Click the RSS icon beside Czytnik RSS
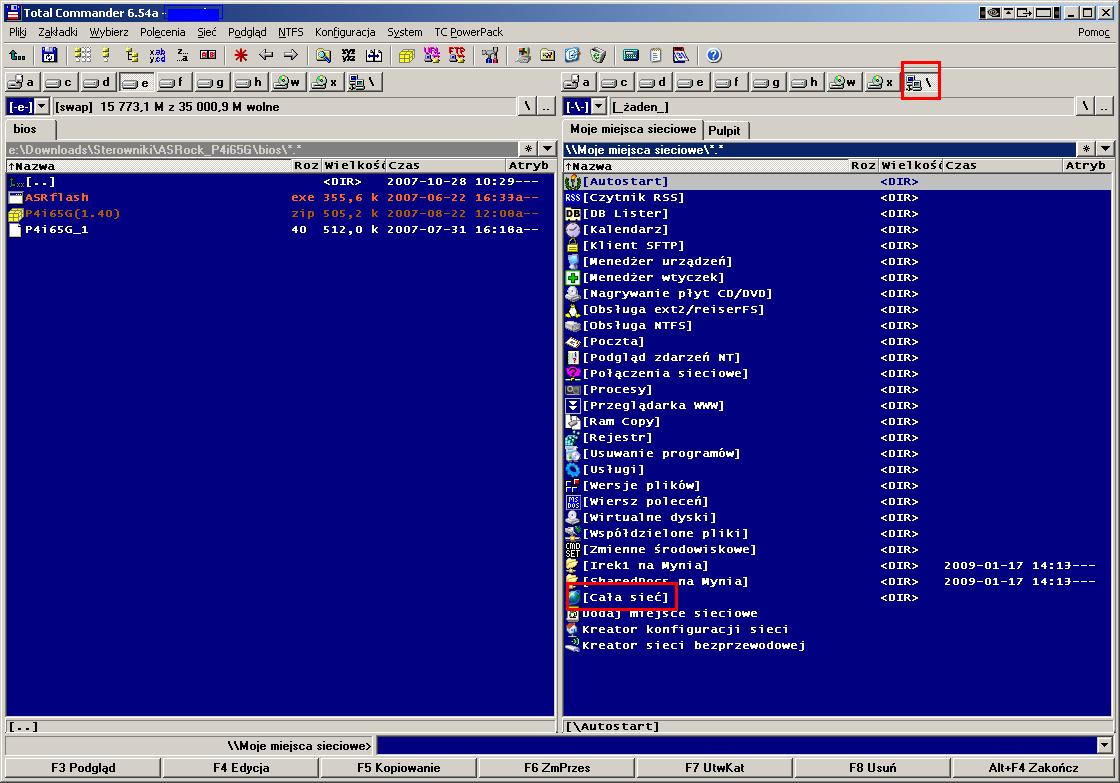The image size is (1120, 783). [572, 197]
